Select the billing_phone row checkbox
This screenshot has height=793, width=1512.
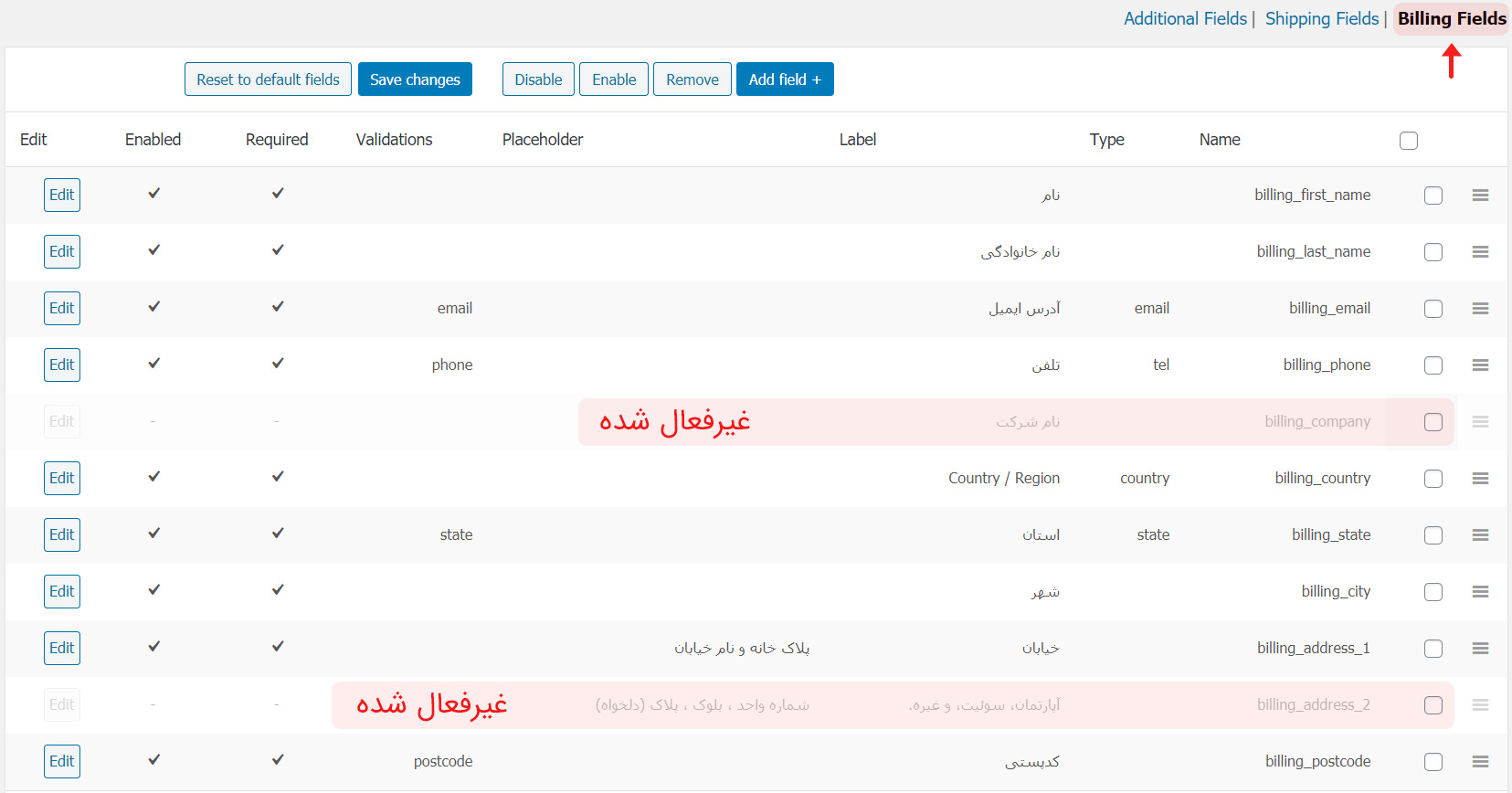1433,365
